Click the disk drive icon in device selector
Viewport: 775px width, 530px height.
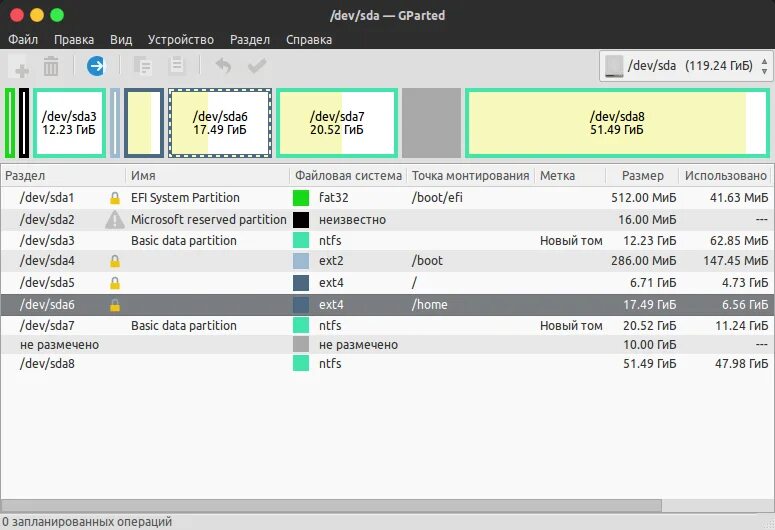click(x=614, y=66)
